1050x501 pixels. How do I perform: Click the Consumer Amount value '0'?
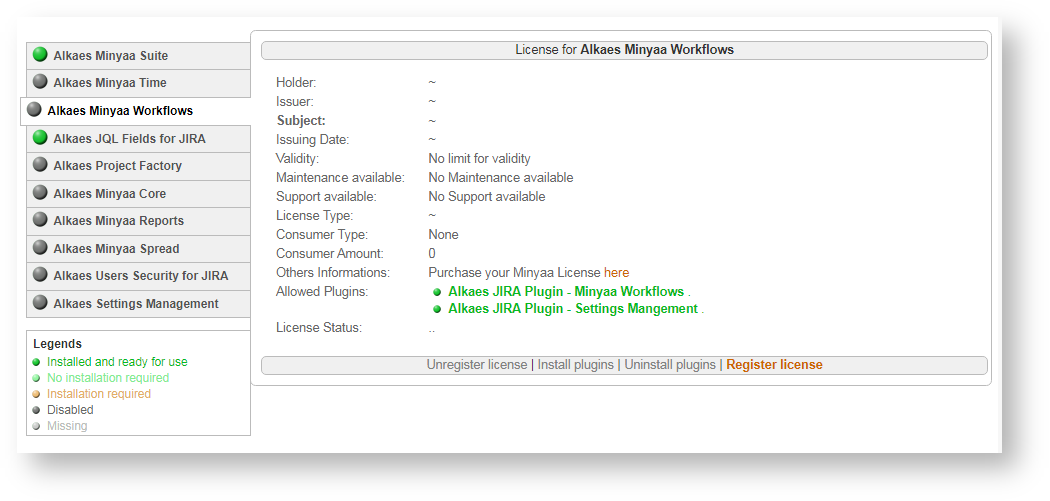click(x=432, y=254)
